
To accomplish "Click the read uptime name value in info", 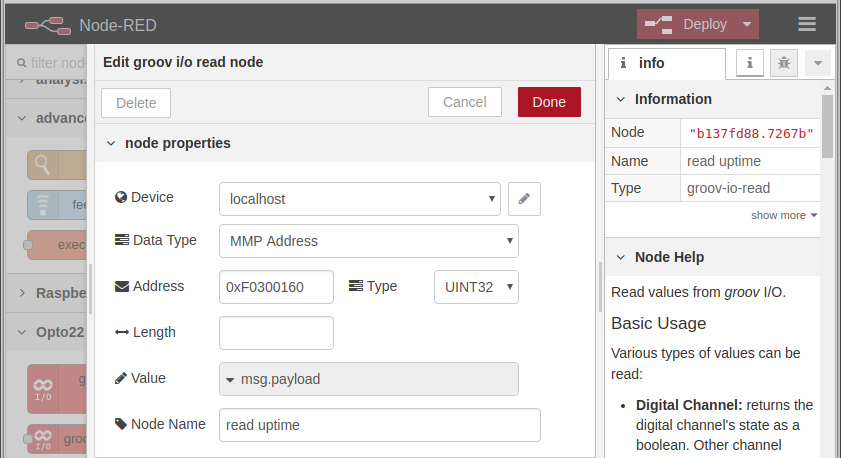I will (724, 161).
